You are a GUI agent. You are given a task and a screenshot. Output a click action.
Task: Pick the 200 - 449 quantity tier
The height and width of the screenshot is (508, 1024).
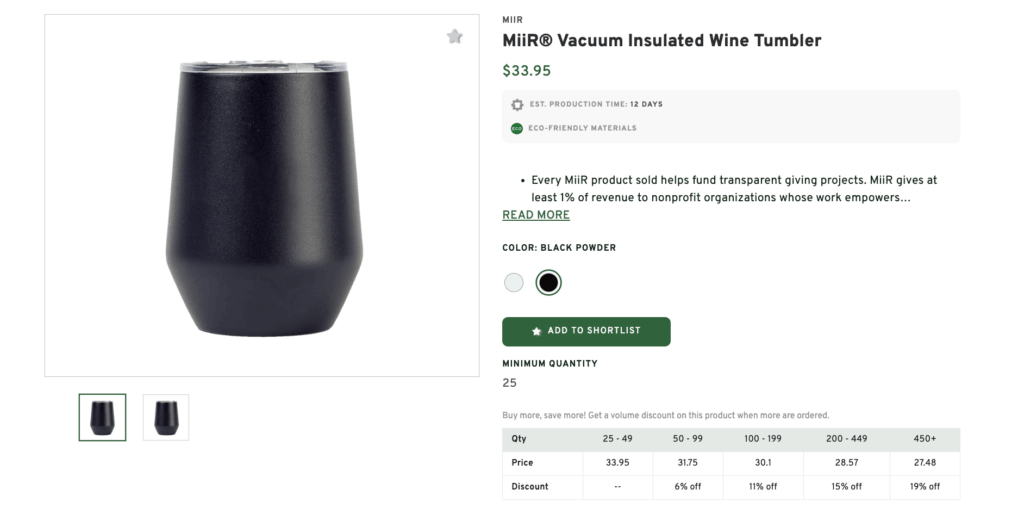[845, 439]
